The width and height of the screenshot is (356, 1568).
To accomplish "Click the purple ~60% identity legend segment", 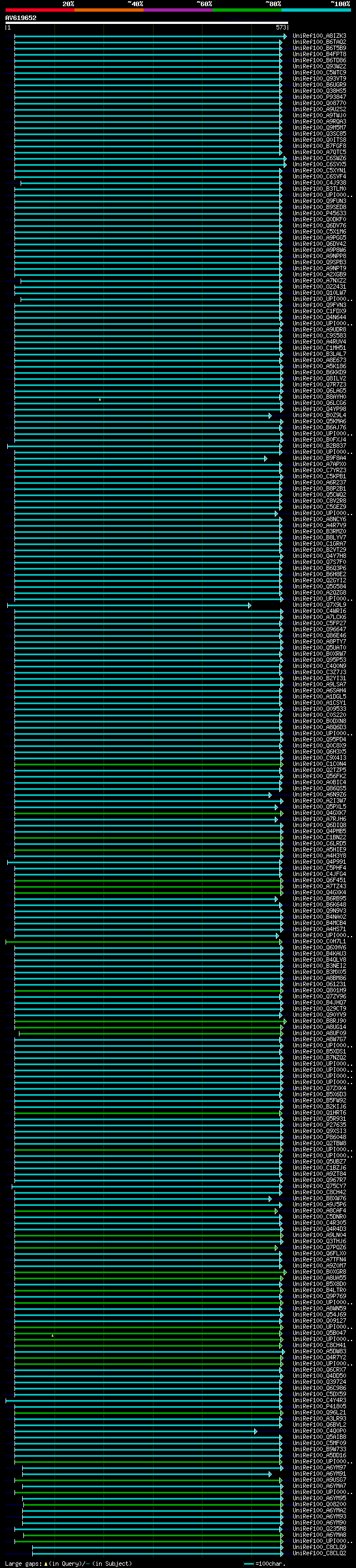I will [179, 10].
